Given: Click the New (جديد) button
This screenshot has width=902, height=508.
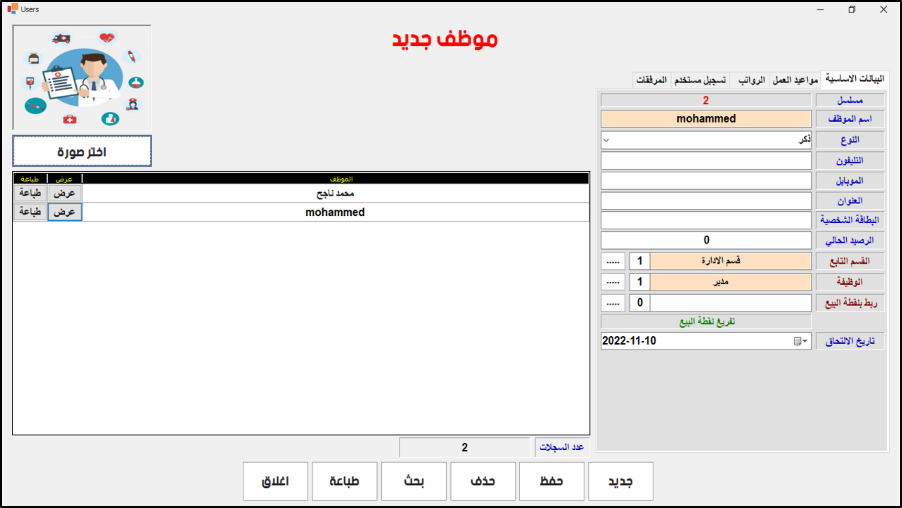Looking at the screenshot, I should pyautogui.click(x=620, y=481).
